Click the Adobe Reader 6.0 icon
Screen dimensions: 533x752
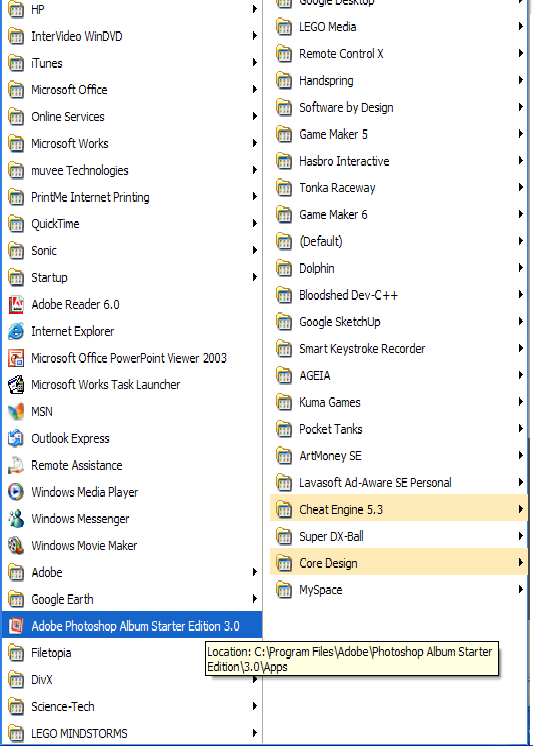16,305
